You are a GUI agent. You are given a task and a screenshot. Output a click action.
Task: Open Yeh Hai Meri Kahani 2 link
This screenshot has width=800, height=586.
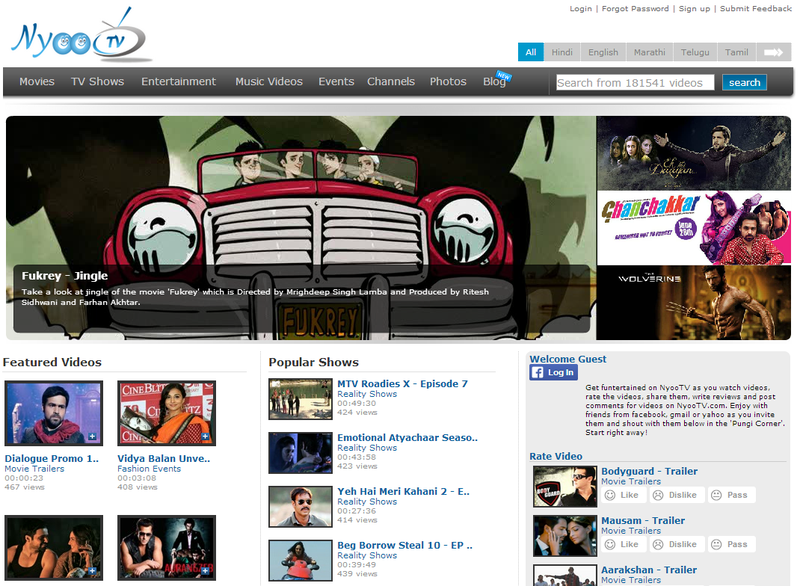coord(403,491)
